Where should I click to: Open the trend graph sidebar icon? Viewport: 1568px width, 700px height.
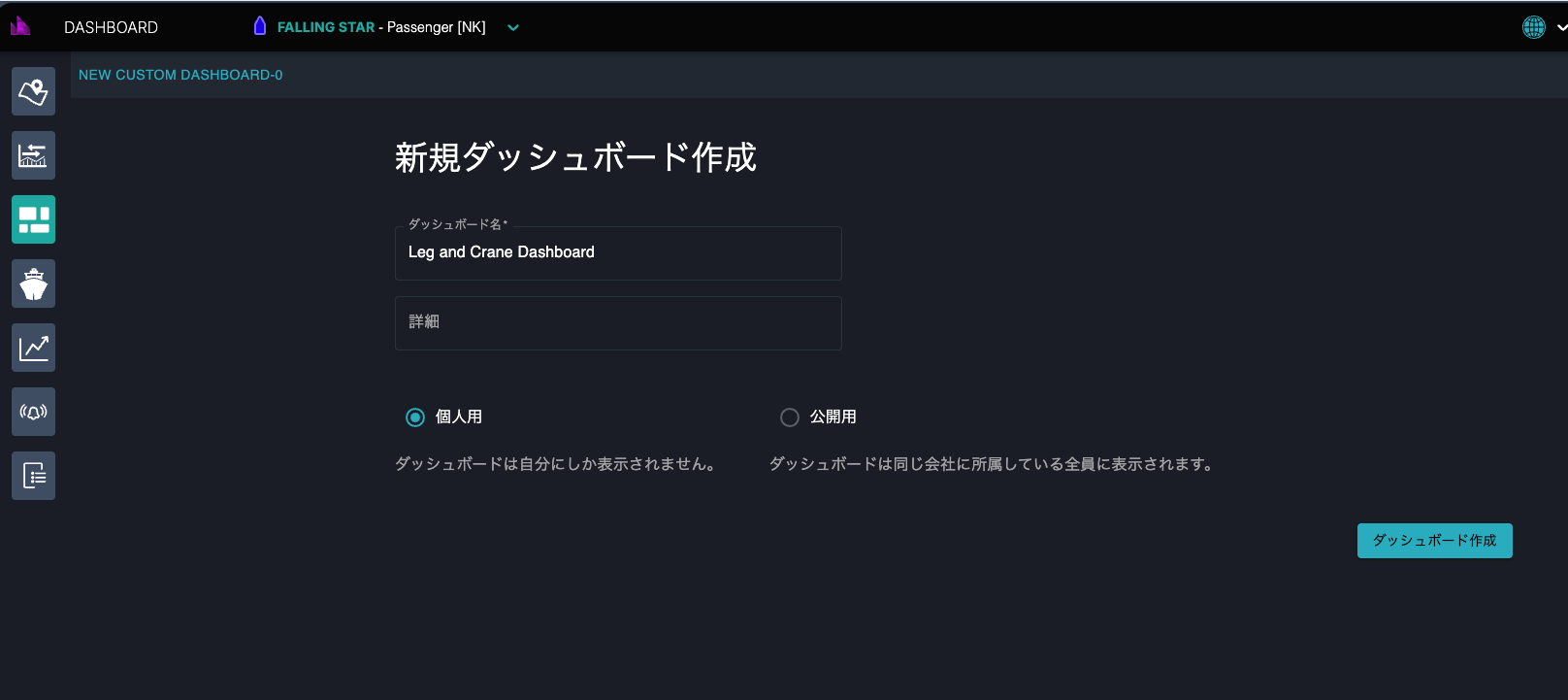coord(33,348)
